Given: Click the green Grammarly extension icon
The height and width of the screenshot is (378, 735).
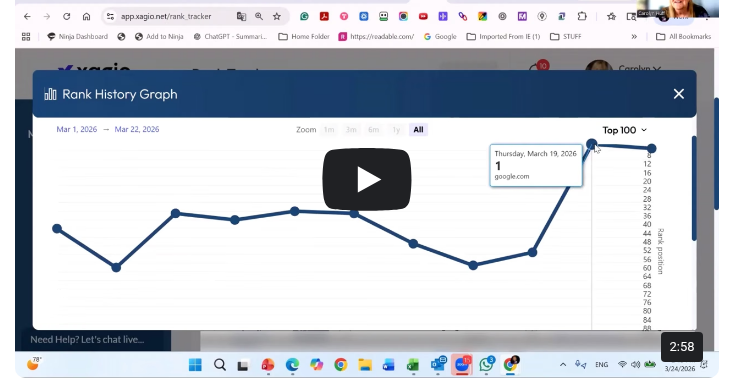Looking at the screenshot, I should pos(304,16).
